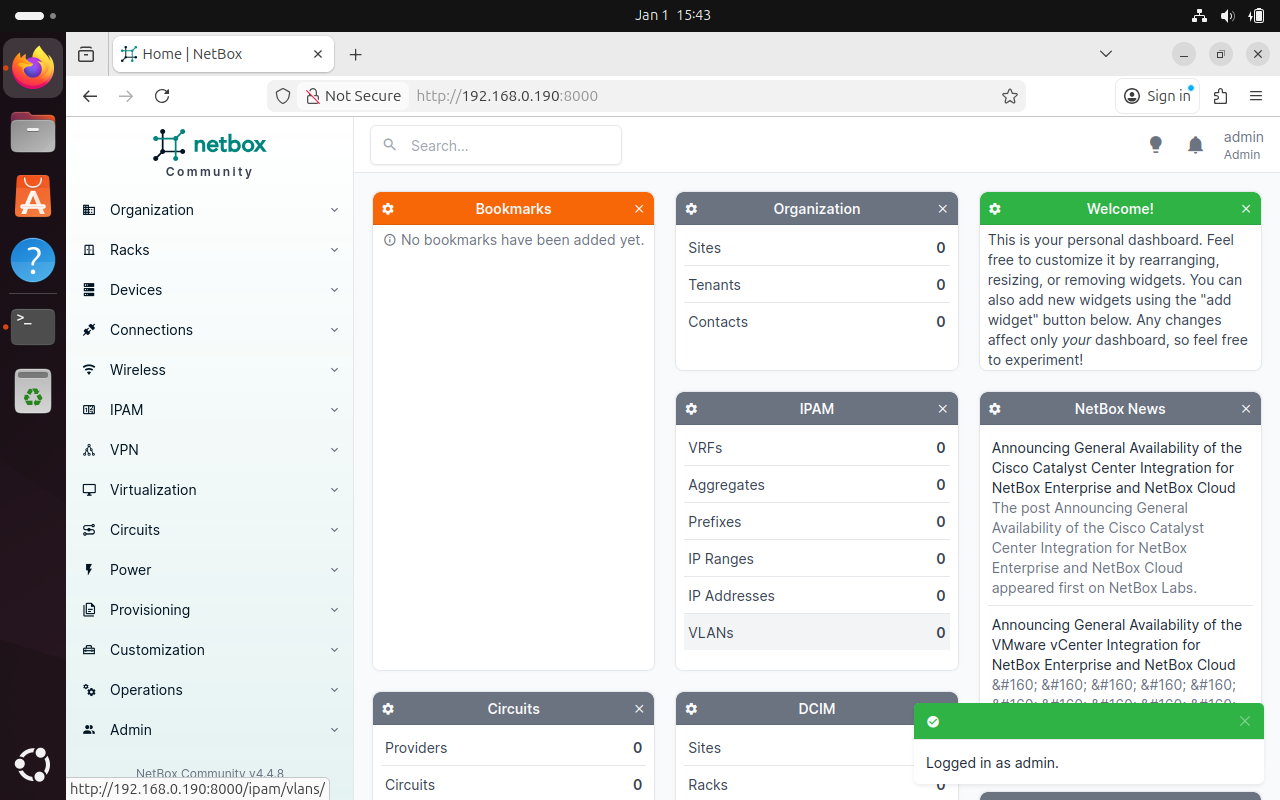This screenshot has height=800, width=1280.
Task: Open the Provisioning sidebar menu
Action: [210, 610]
